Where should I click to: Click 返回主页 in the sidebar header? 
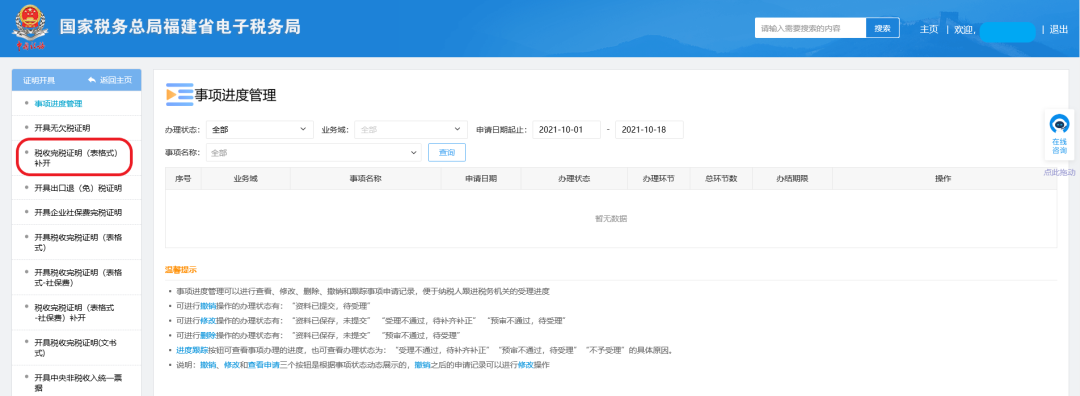point(116,81)
